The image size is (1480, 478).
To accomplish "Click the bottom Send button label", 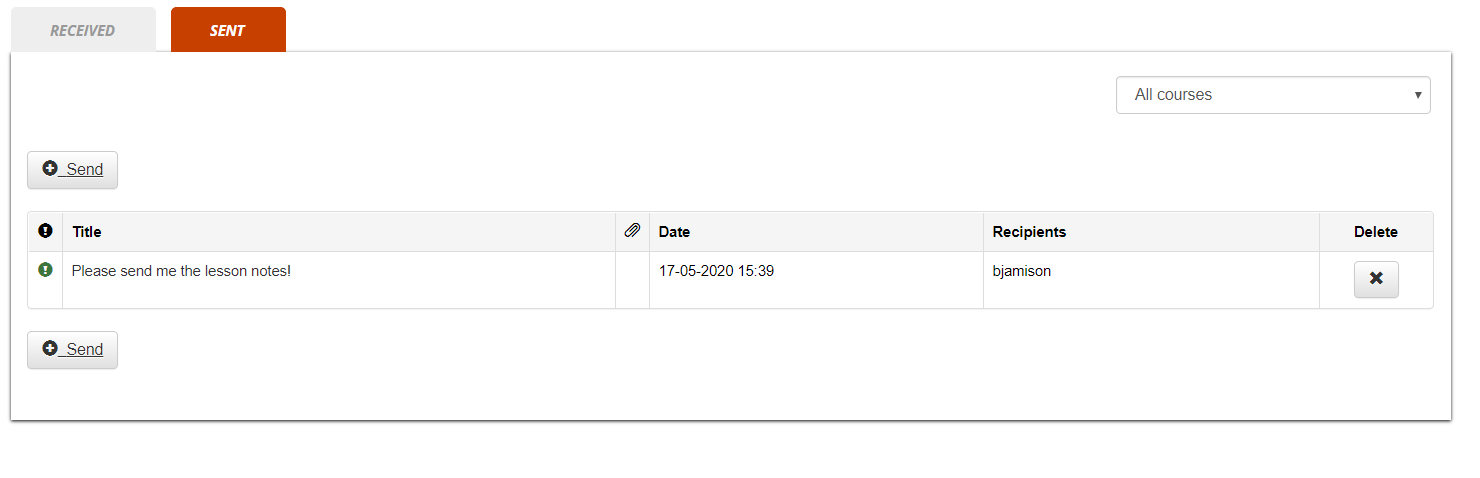I will pyautogui.click(x=85, y=350).
